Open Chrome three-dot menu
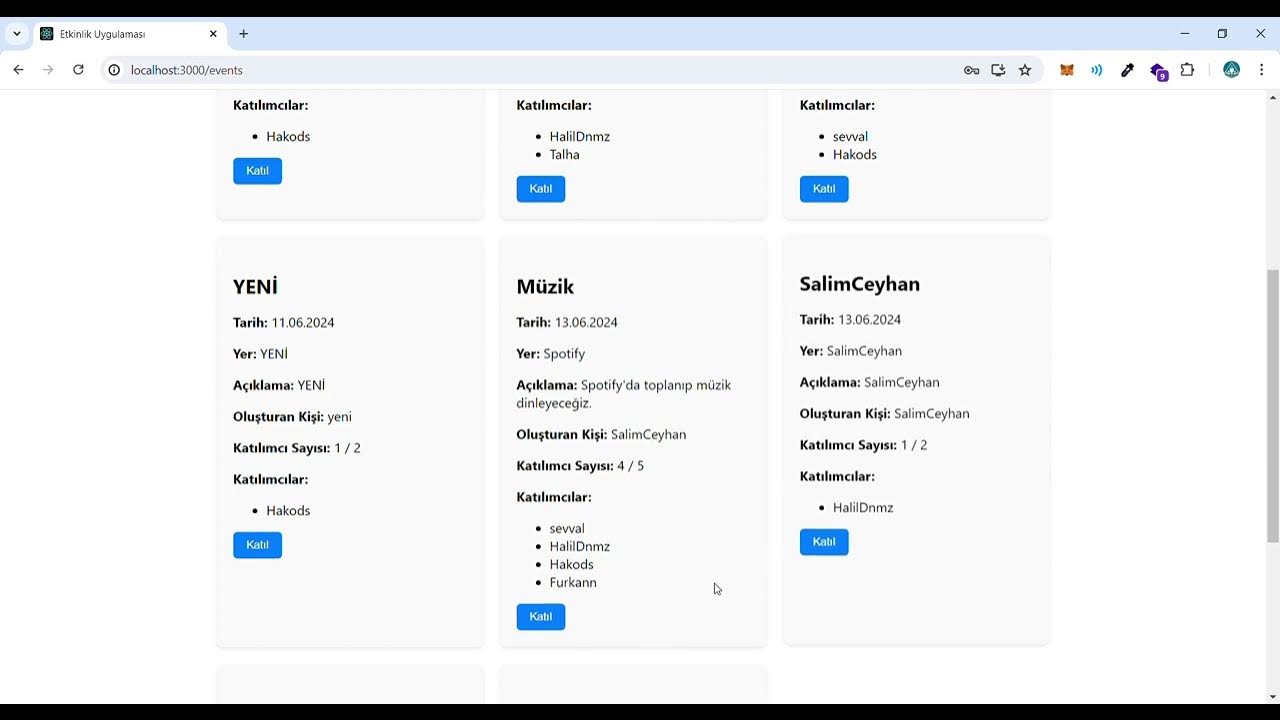 1261,70
